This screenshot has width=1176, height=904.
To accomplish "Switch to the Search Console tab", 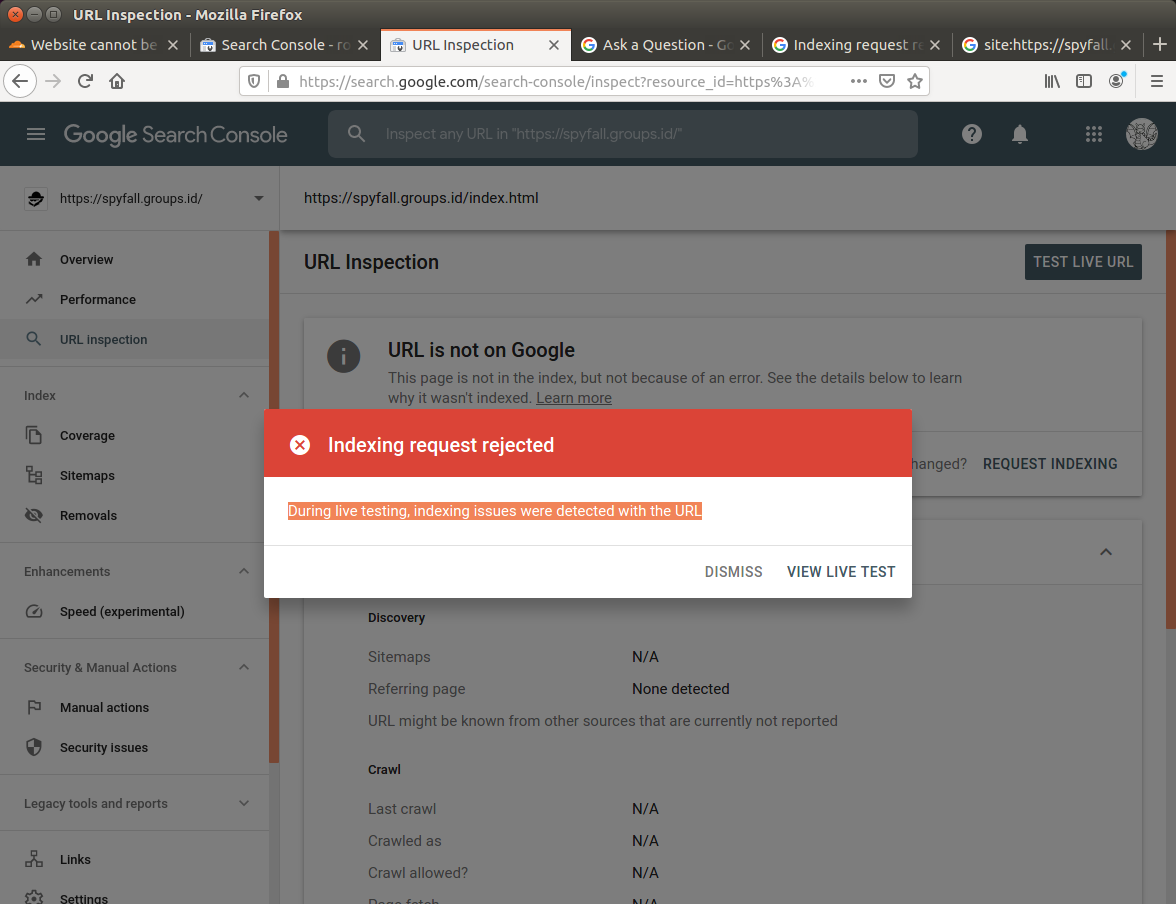I will point(285,45).
